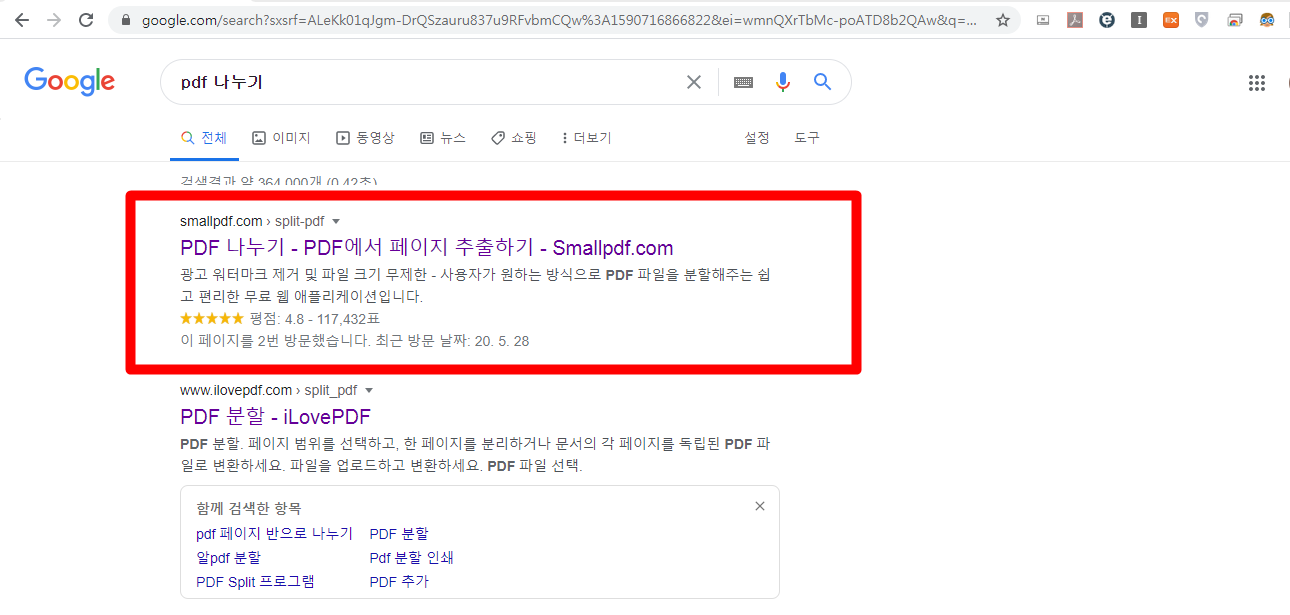
Task: Close the related searches box
Action: tap(760, 506)
